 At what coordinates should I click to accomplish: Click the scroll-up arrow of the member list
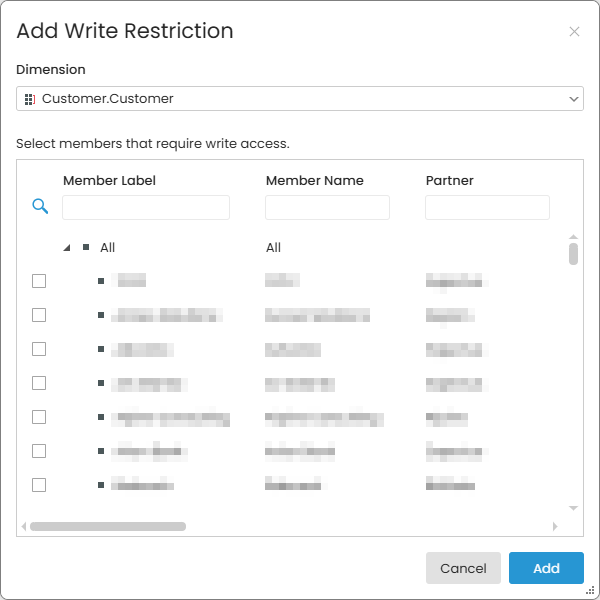pyautogui.click(x=573, y=237)
